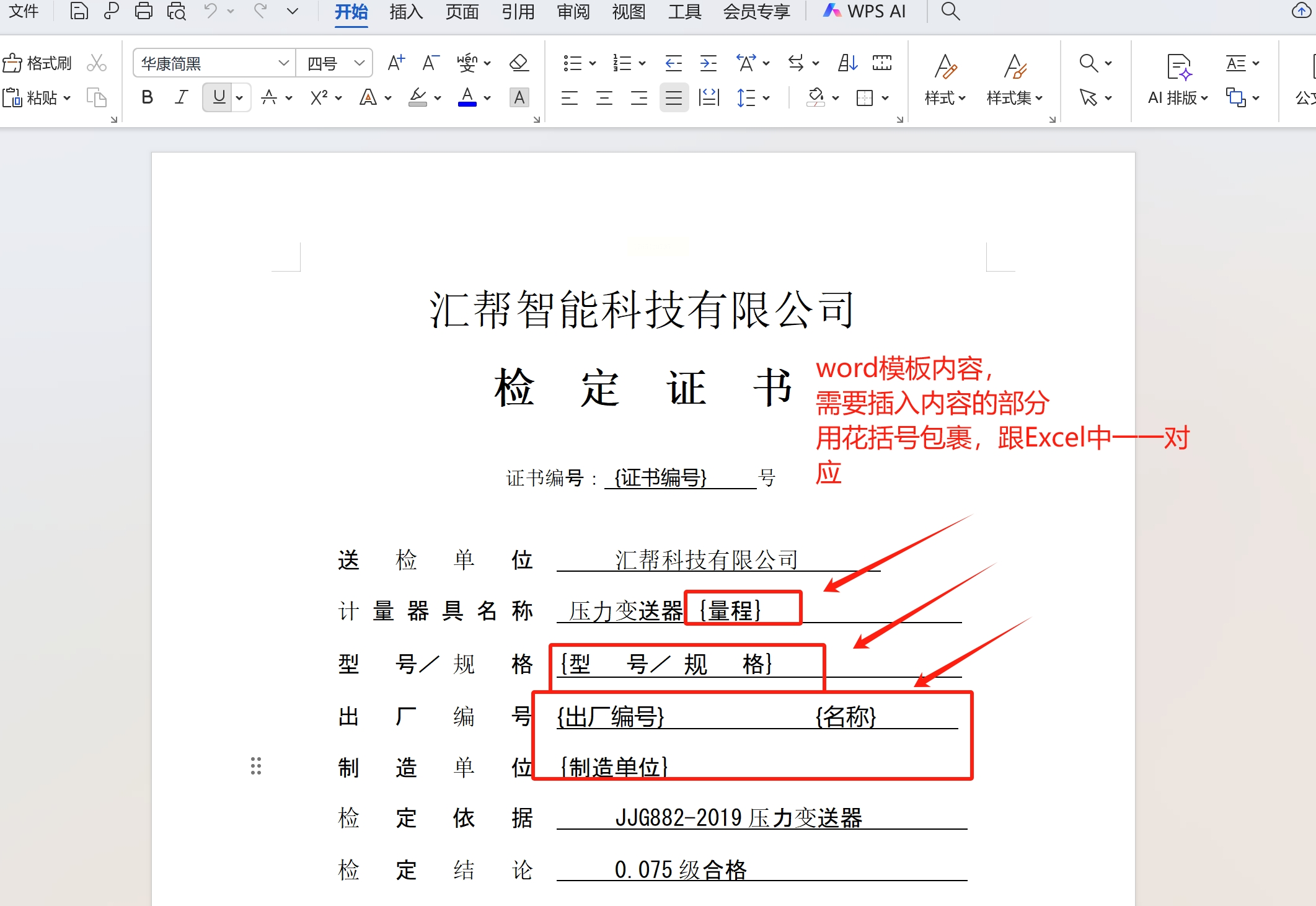This screenshot has width=1316, height=906.
Task: Click the eraser clear formatting icon
Action: (x=519, y=63)
